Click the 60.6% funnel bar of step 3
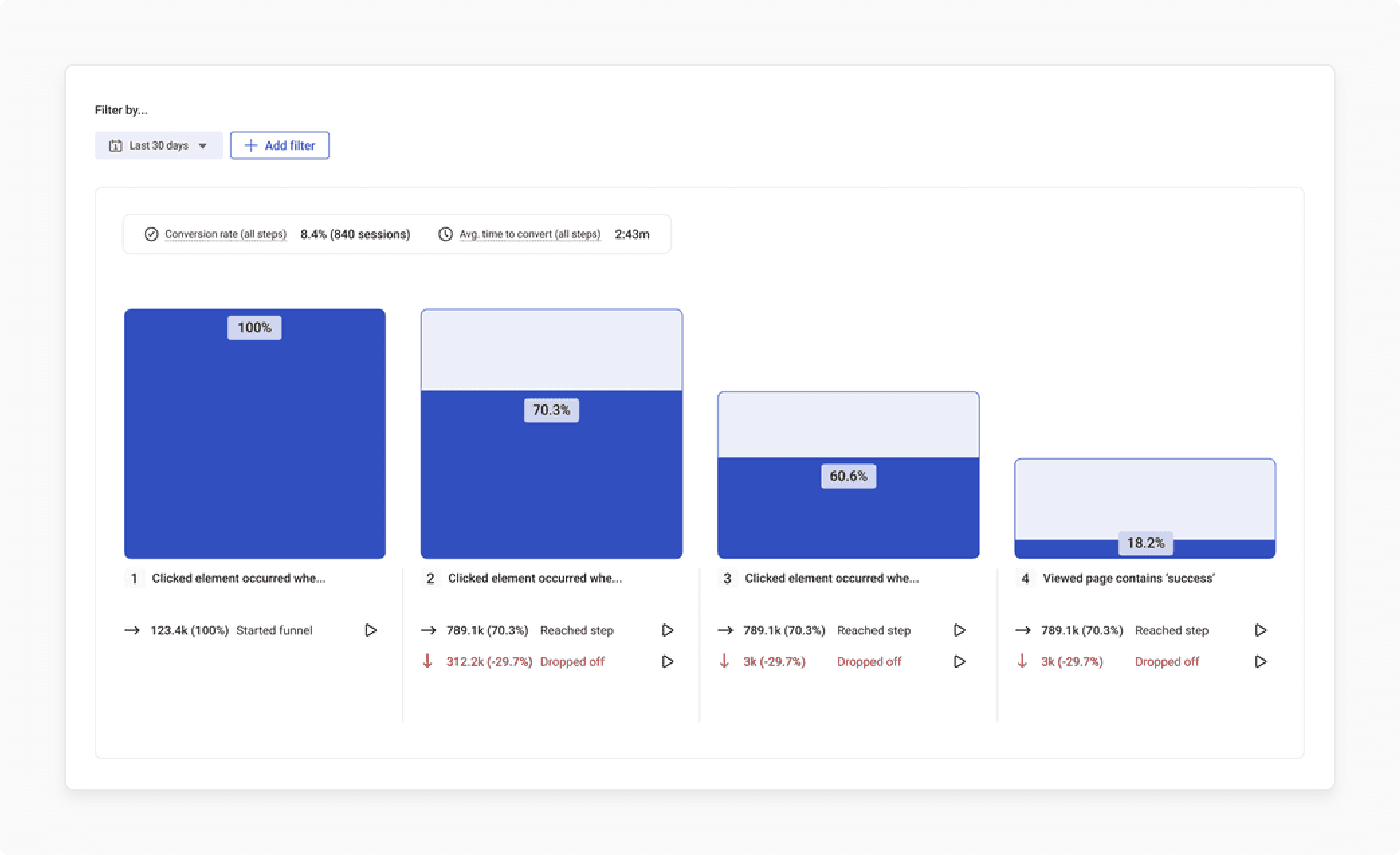 [848, 475]
